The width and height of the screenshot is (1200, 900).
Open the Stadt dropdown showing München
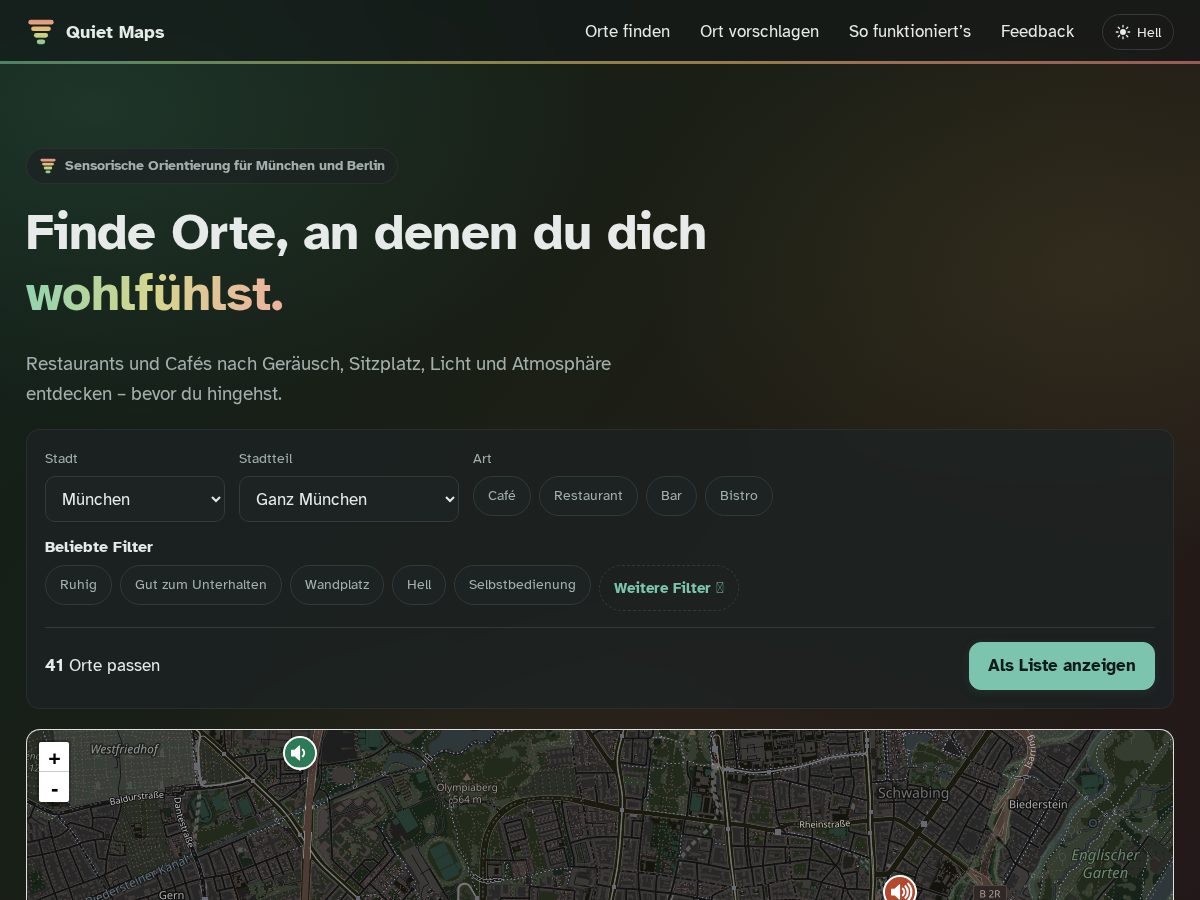[135, 499]
